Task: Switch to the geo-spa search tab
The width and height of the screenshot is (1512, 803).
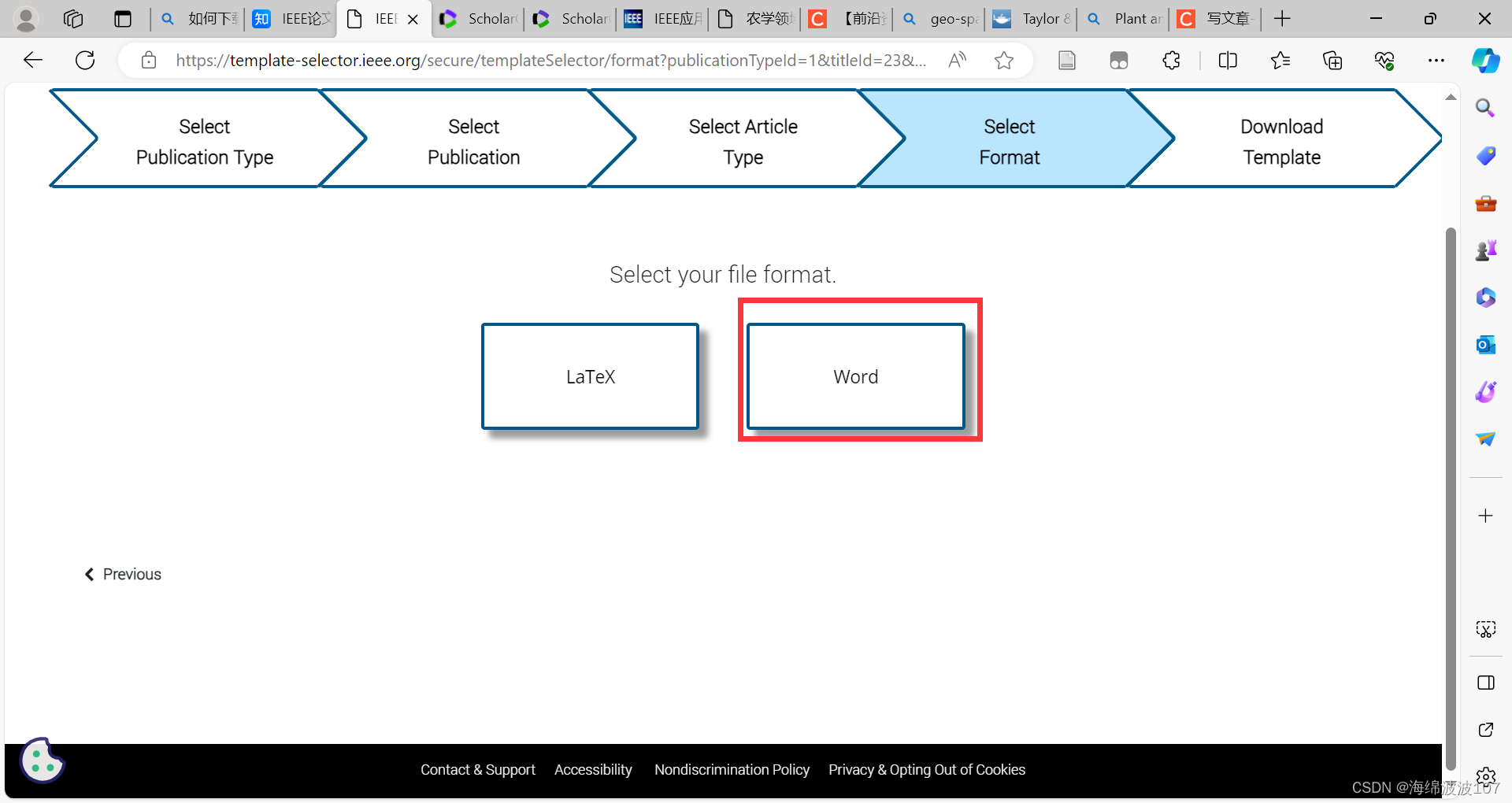Action: tap(939, 19)
